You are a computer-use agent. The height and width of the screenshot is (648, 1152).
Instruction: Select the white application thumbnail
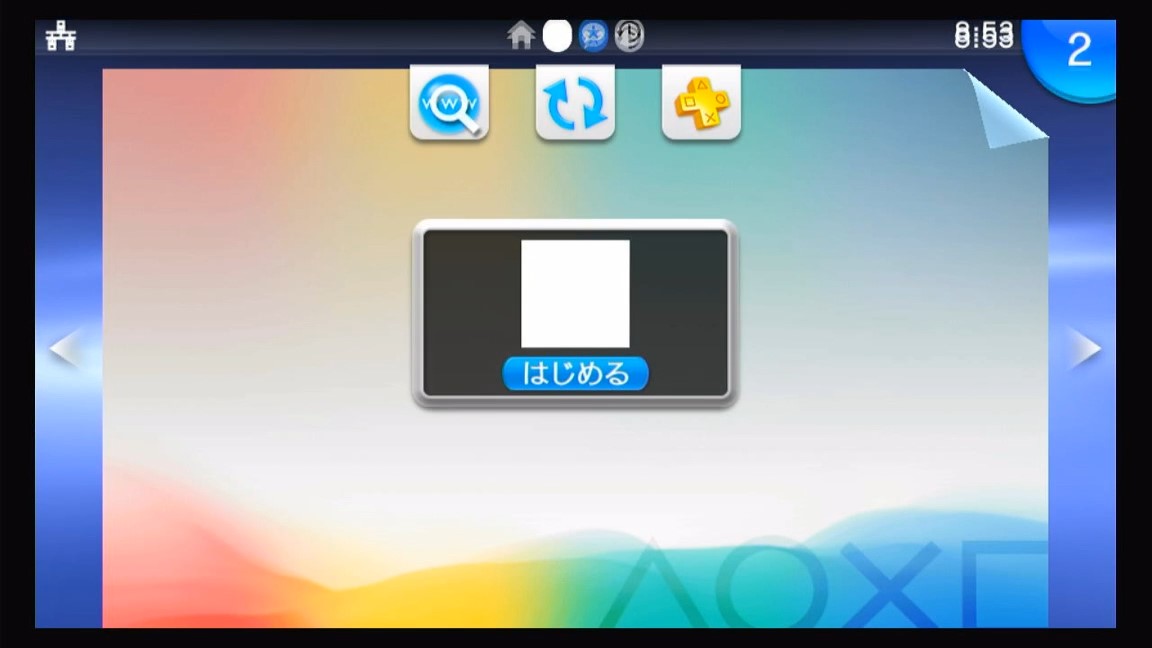[575, 293]
